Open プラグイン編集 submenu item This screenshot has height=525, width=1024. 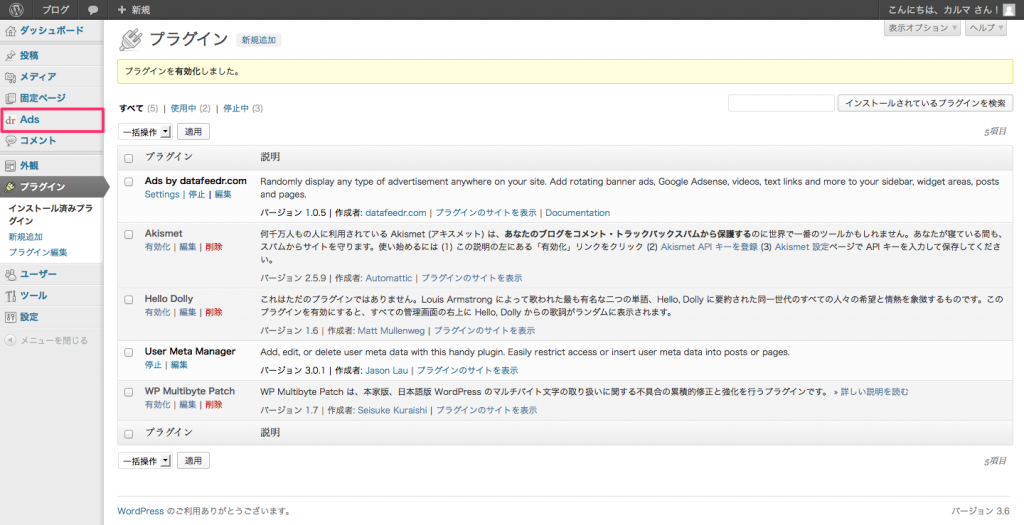click(x=38, y=253)
